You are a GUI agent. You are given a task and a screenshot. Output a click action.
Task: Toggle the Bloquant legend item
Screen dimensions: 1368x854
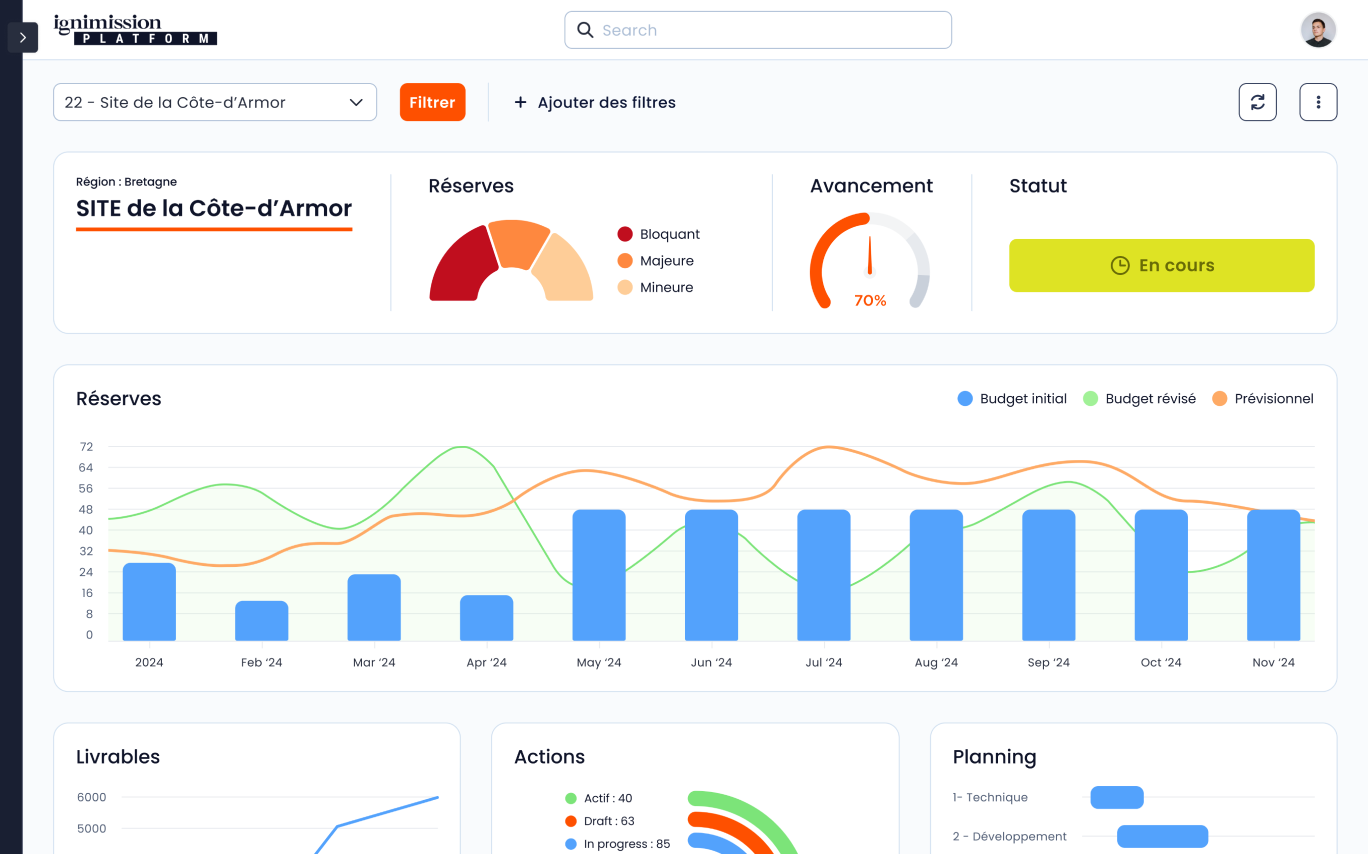[x=658, y=234]
